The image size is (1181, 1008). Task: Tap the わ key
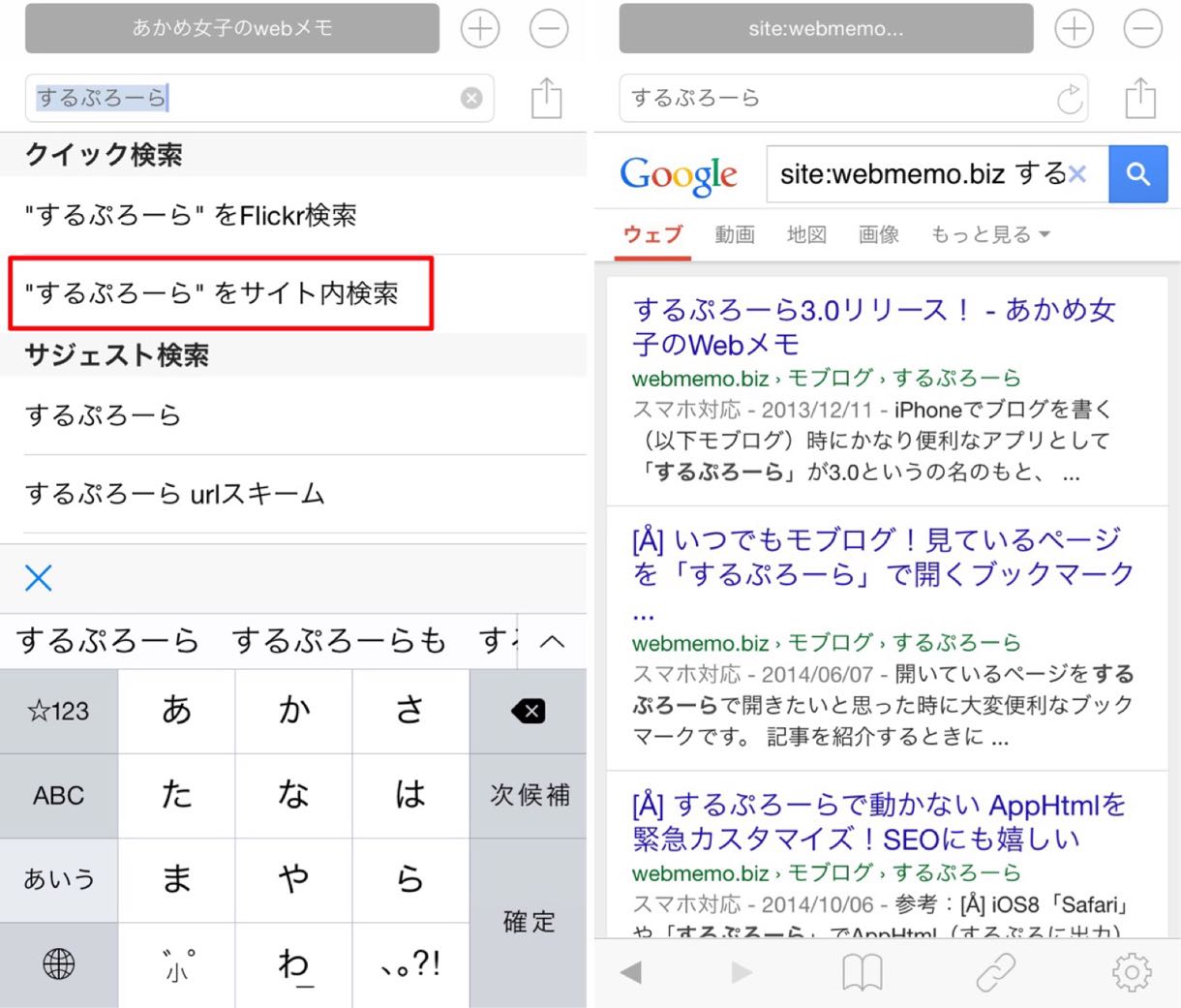[x=293, y=964]
